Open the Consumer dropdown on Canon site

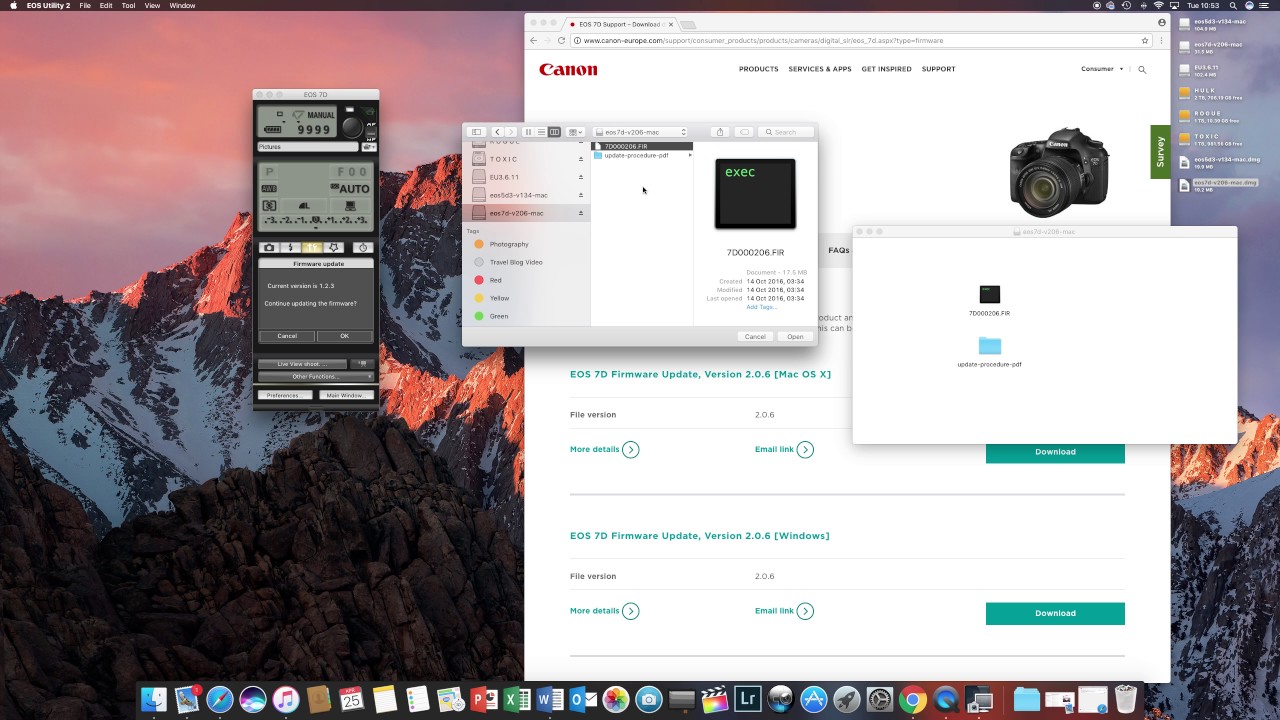tap(1102, 69)
